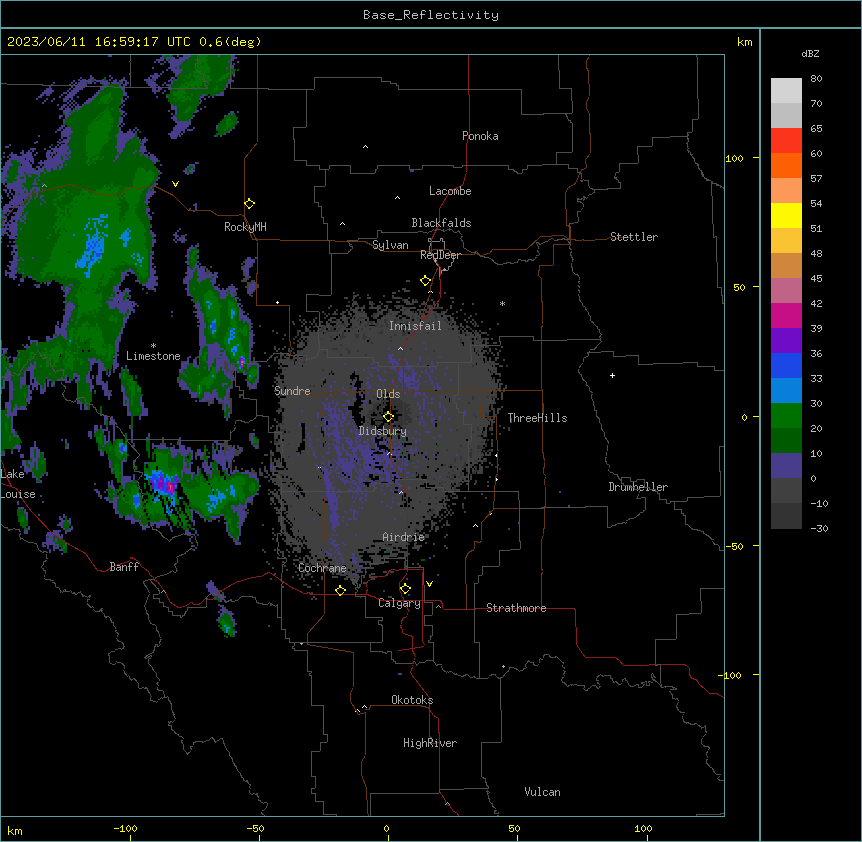Click the Sylvan town label
Screen dimensions: 862x842
(x=390, y=245)
